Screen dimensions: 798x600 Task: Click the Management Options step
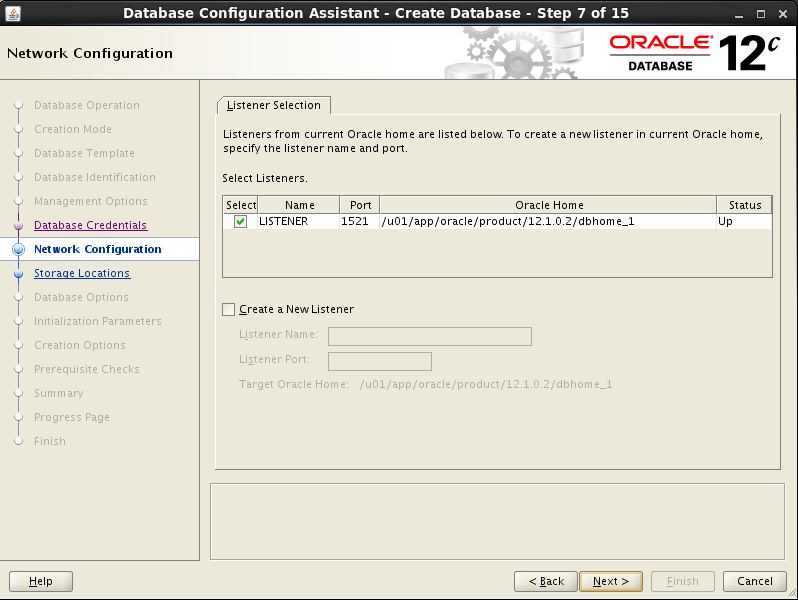click(x=91, y=201)
